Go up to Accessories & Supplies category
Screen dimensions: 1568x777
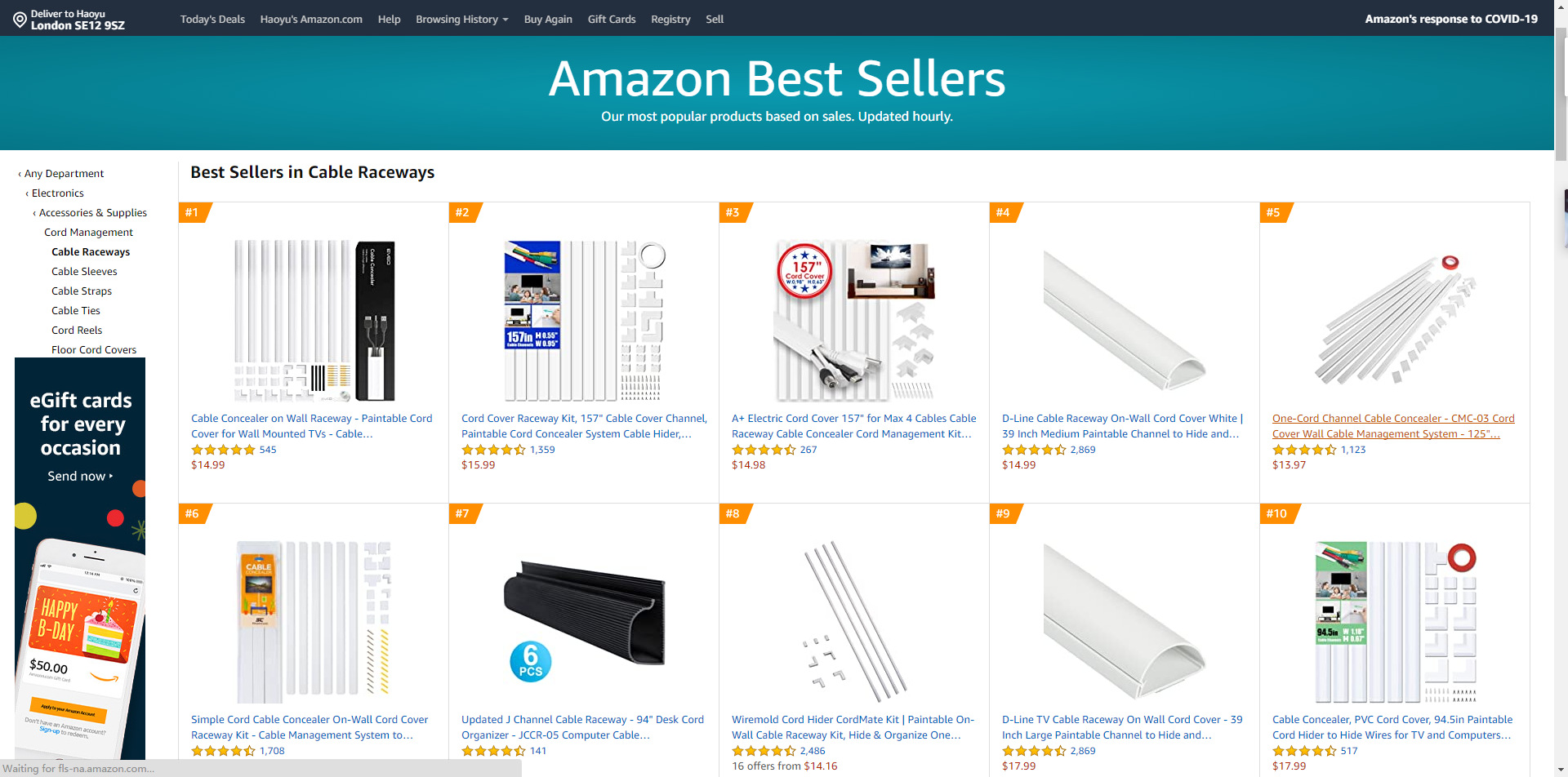pyautogui.click(x=92, y=213)
